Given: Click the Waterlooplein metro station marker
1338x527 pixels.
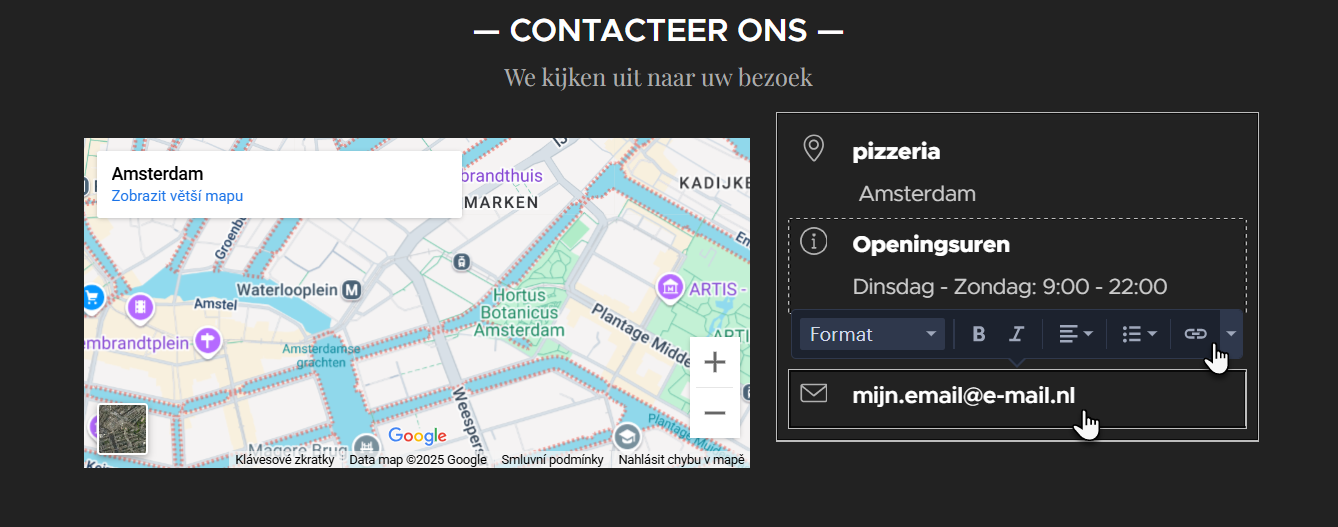Looking at the screenshot, I should pos(351,290).
